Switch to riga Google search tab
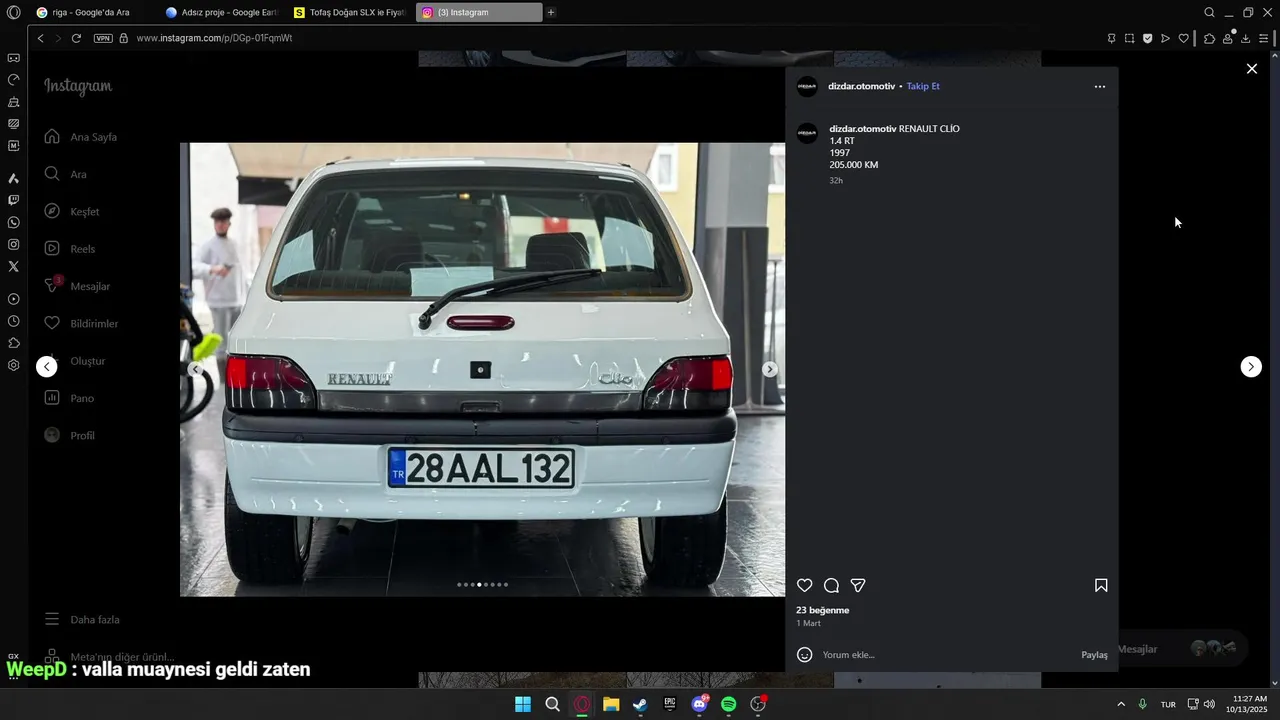The width and height of the screenshot is (1280, 720). click(90, 12)
